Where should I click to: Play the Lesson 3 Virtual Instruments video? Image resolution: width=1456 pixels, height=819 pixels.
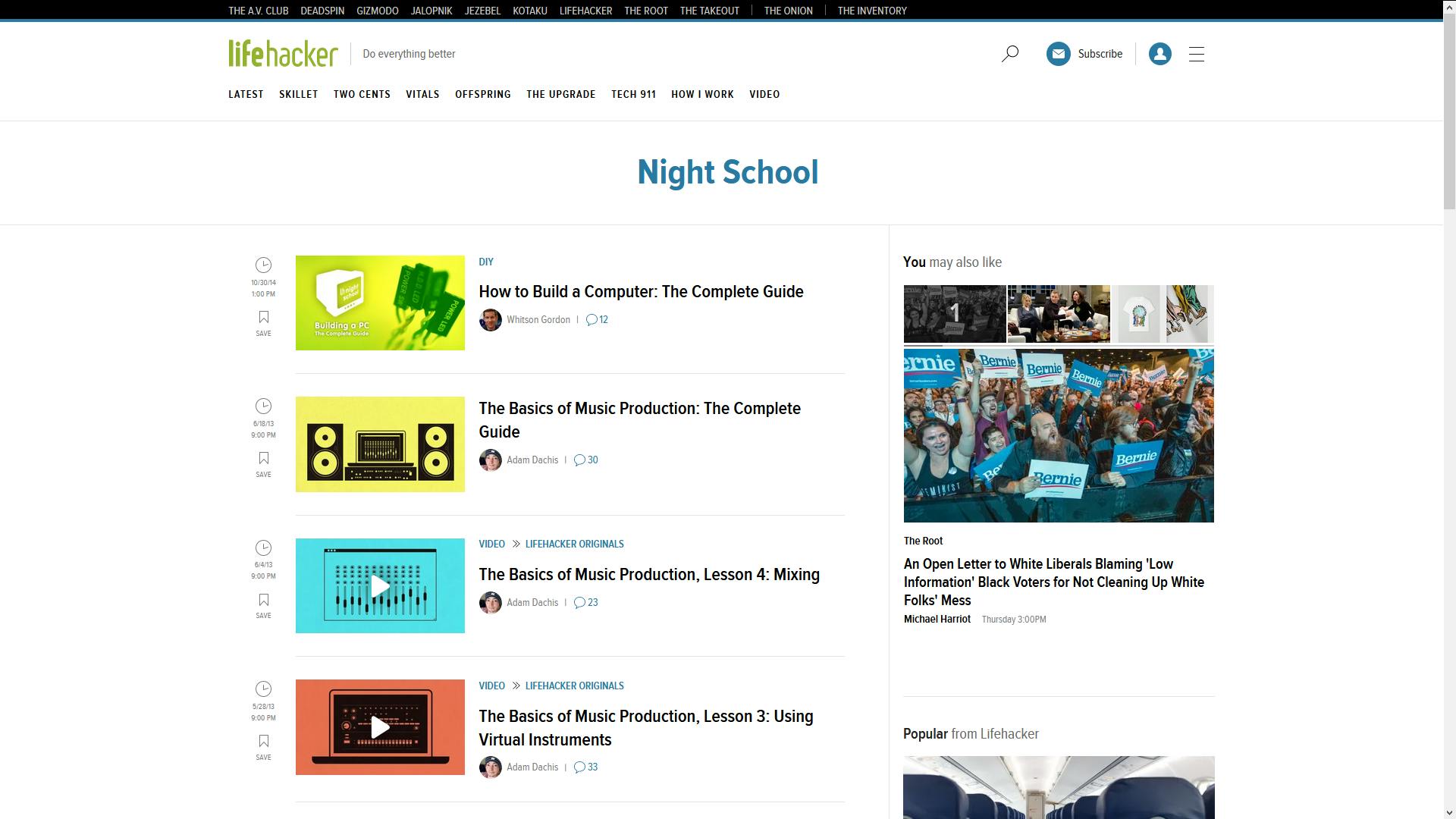pyautogui.click(x=380, y=727)
